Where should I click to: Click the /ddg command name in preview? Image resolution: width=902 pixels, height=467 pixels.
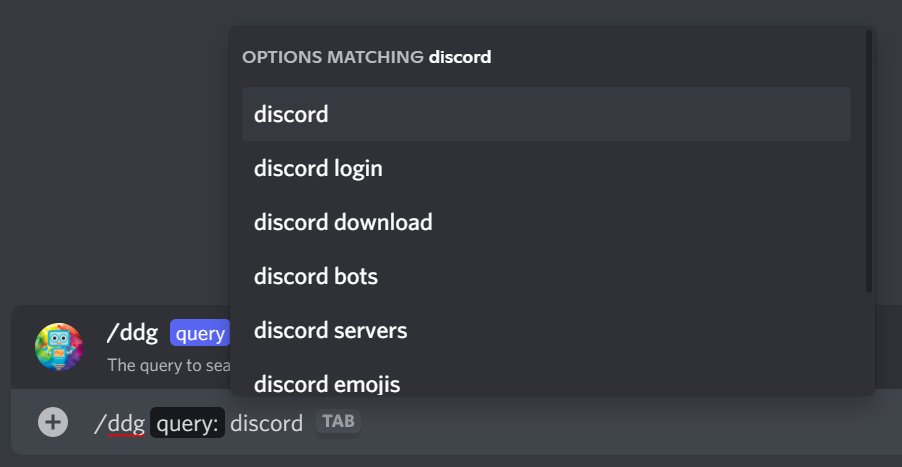[132, 333]
